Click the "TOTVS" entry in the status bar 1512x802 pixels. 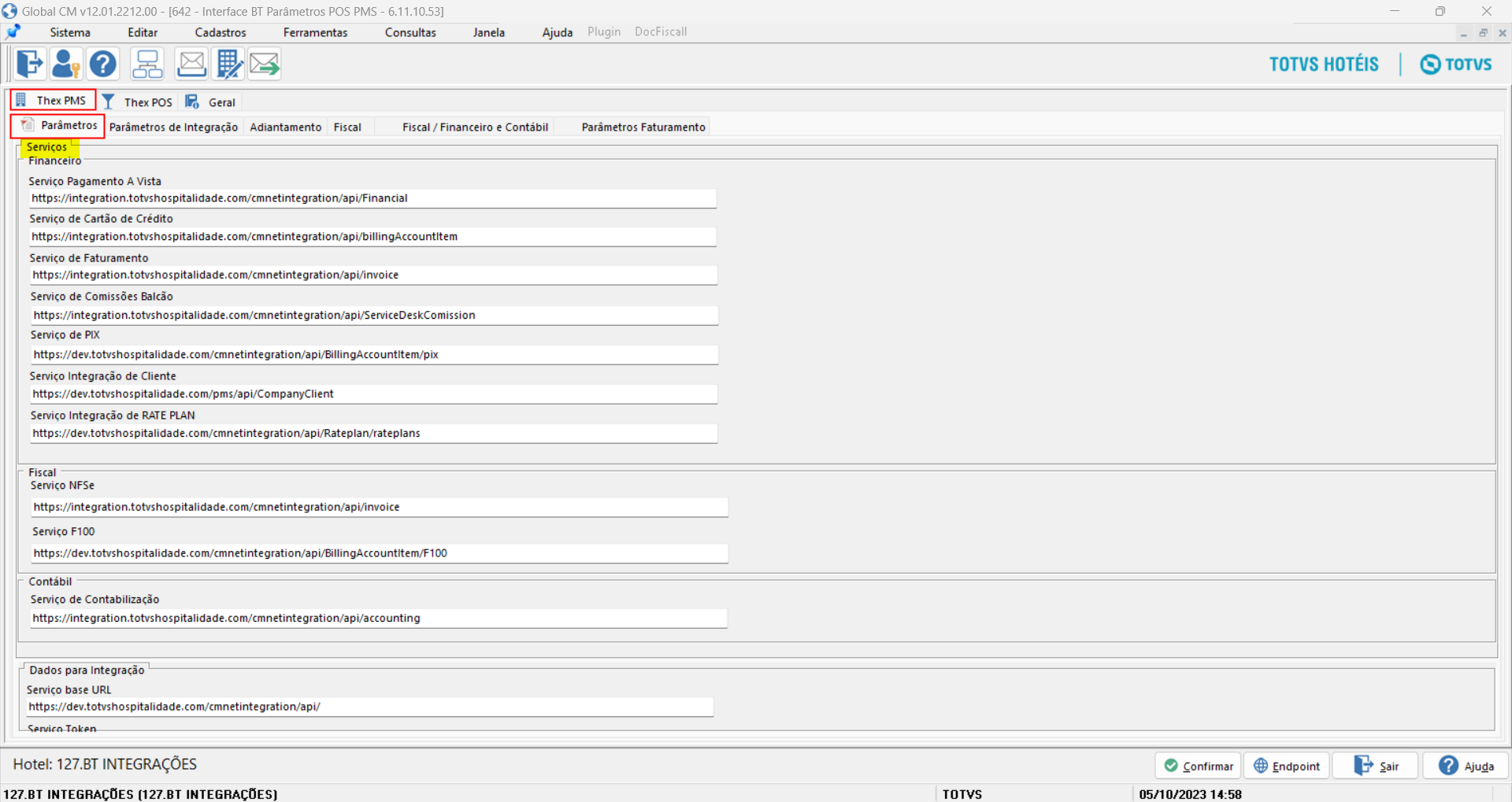(x=962, y=794)
